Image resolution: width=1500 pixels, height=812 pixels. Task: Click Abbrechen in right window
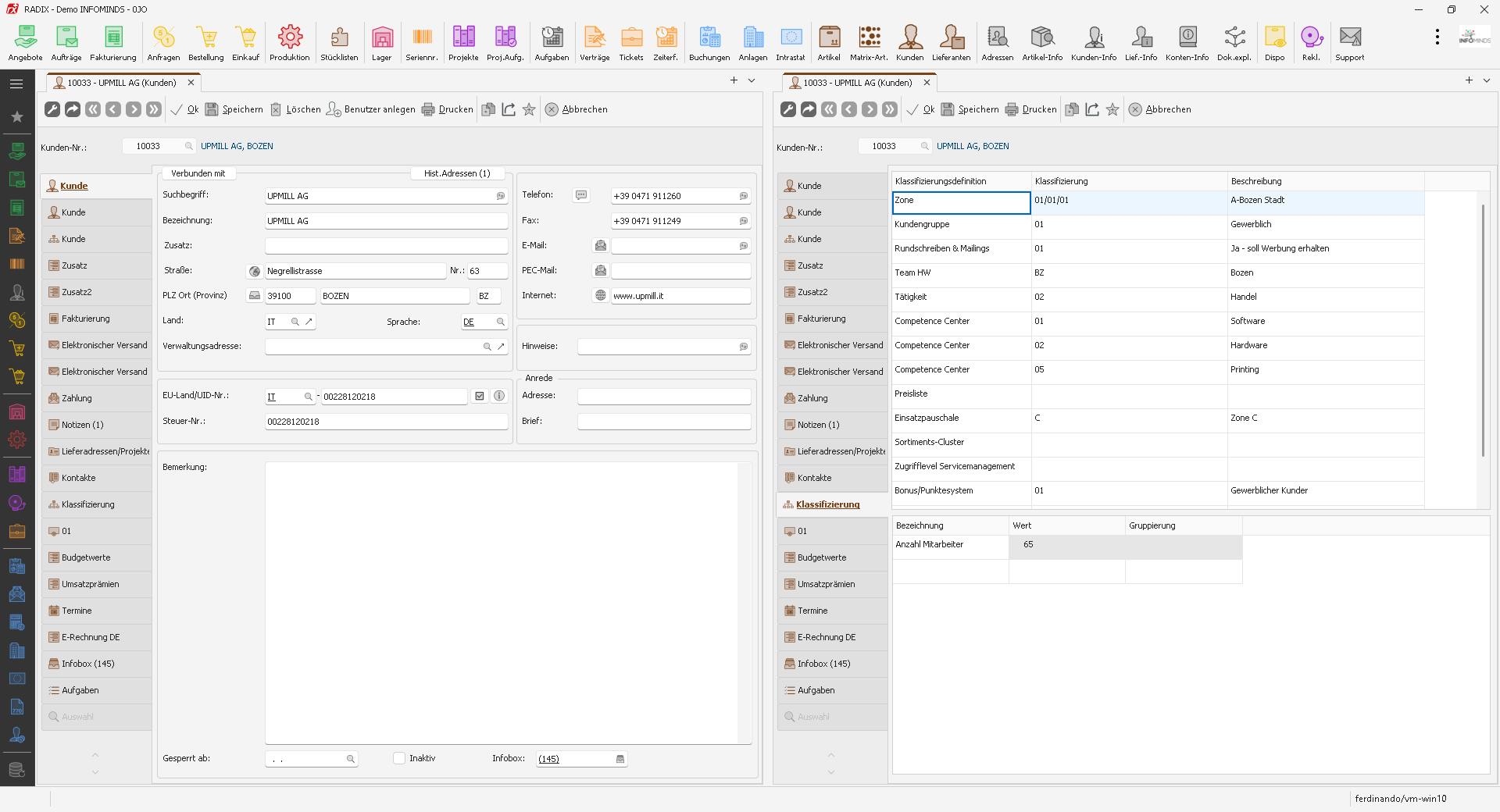pos(1160,109)
